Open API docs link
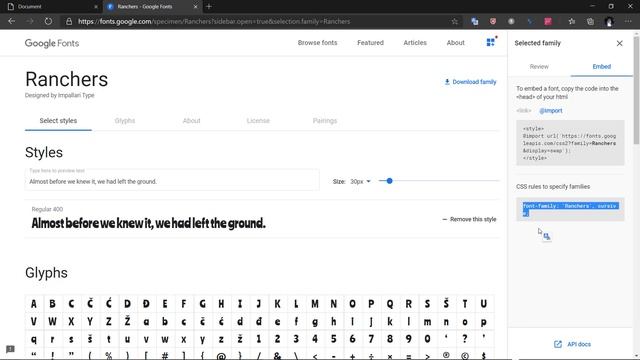640x360 pixels. (572, 344)
